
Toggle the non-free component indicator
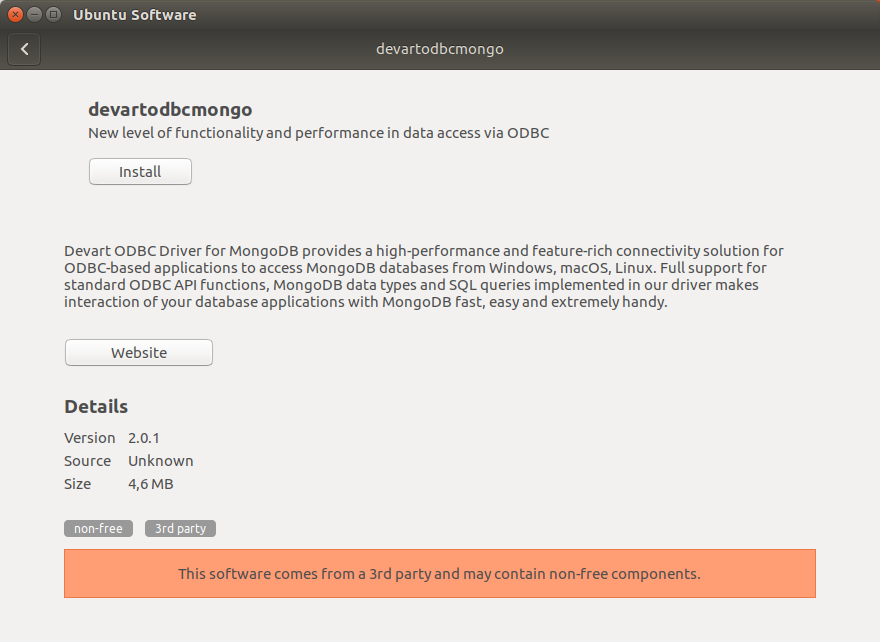tap(98, 528)
